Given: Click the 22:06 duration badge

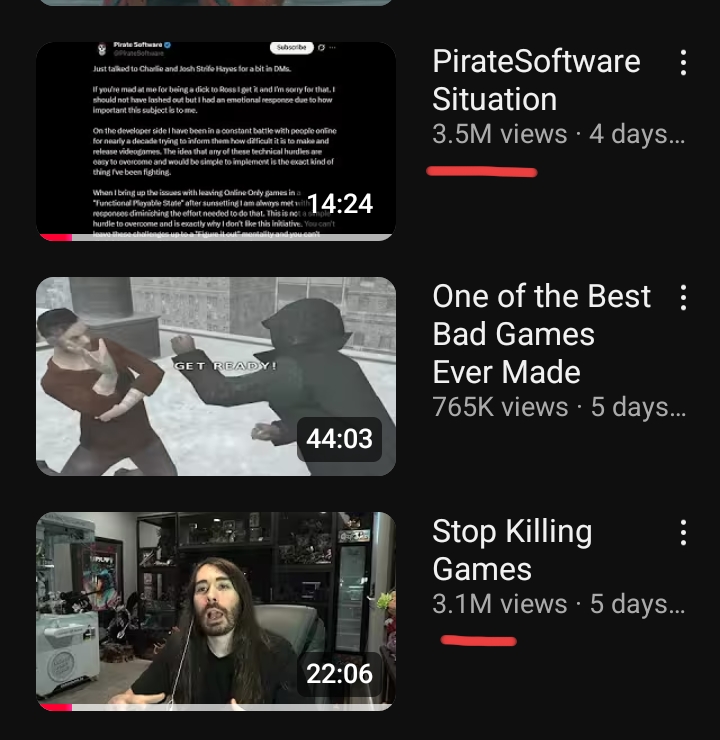Looking at the screenshot, I should coord(339,674).
